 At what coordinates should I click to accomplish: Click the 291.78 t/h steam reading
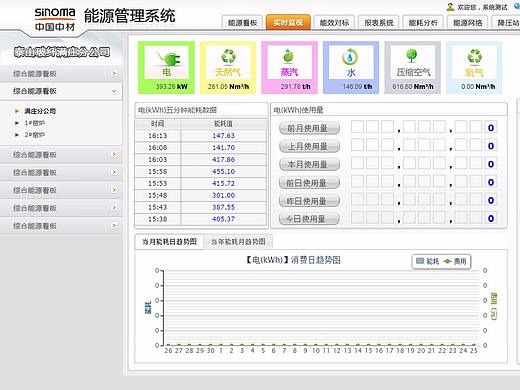[295, 87]
